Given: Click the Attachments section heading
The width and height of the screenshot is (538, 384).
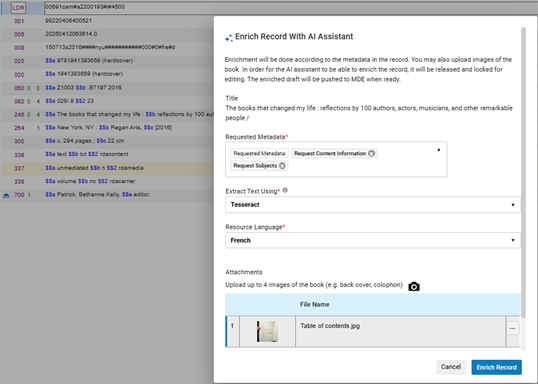Looking at the screenshot, I should pyautogui.click(x=244, y=272).
